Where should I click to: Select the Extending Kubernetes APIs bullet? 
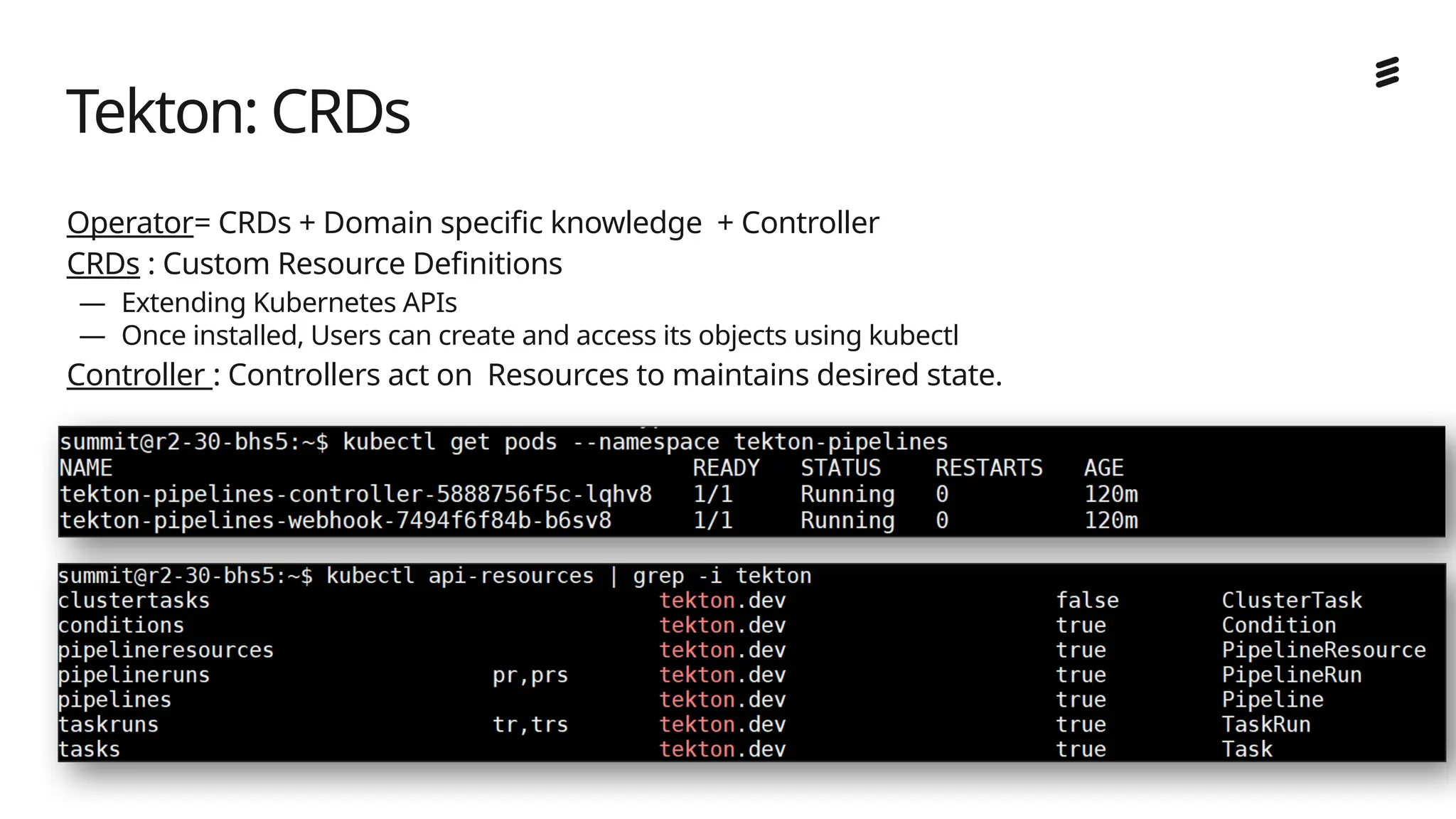pos(289,303)
